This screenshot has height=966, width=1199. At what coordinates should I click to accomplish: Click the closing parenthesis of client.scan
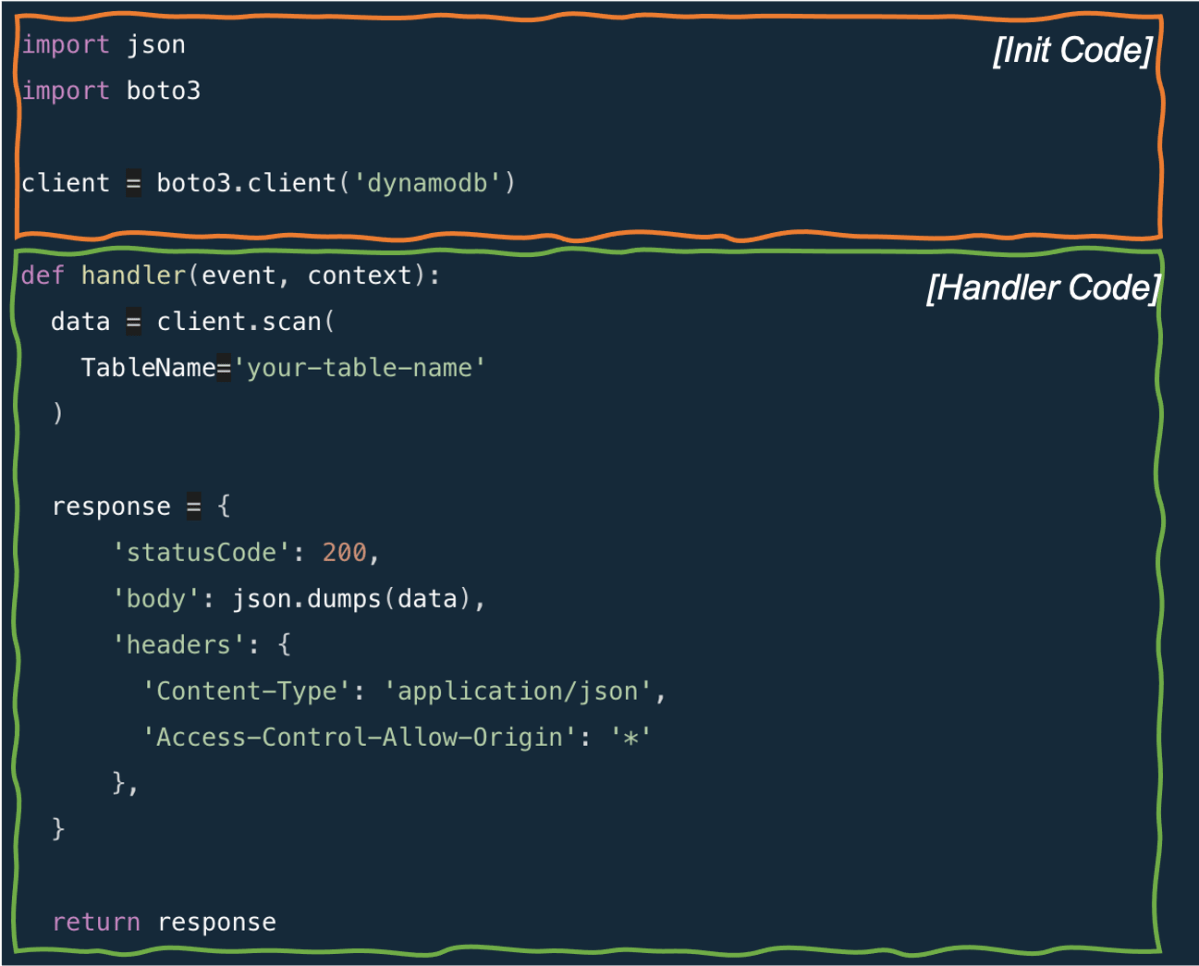point(57,414)
